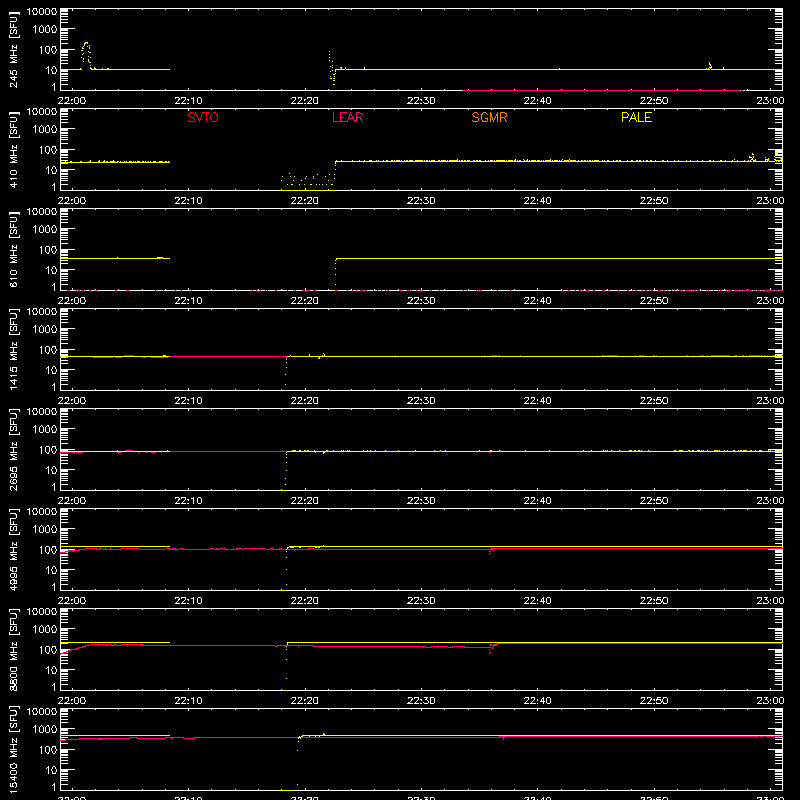Select the 2695 MHz [SFU] axis title
800x800 pixels.
pyautogui.click(x=13, y=449)
